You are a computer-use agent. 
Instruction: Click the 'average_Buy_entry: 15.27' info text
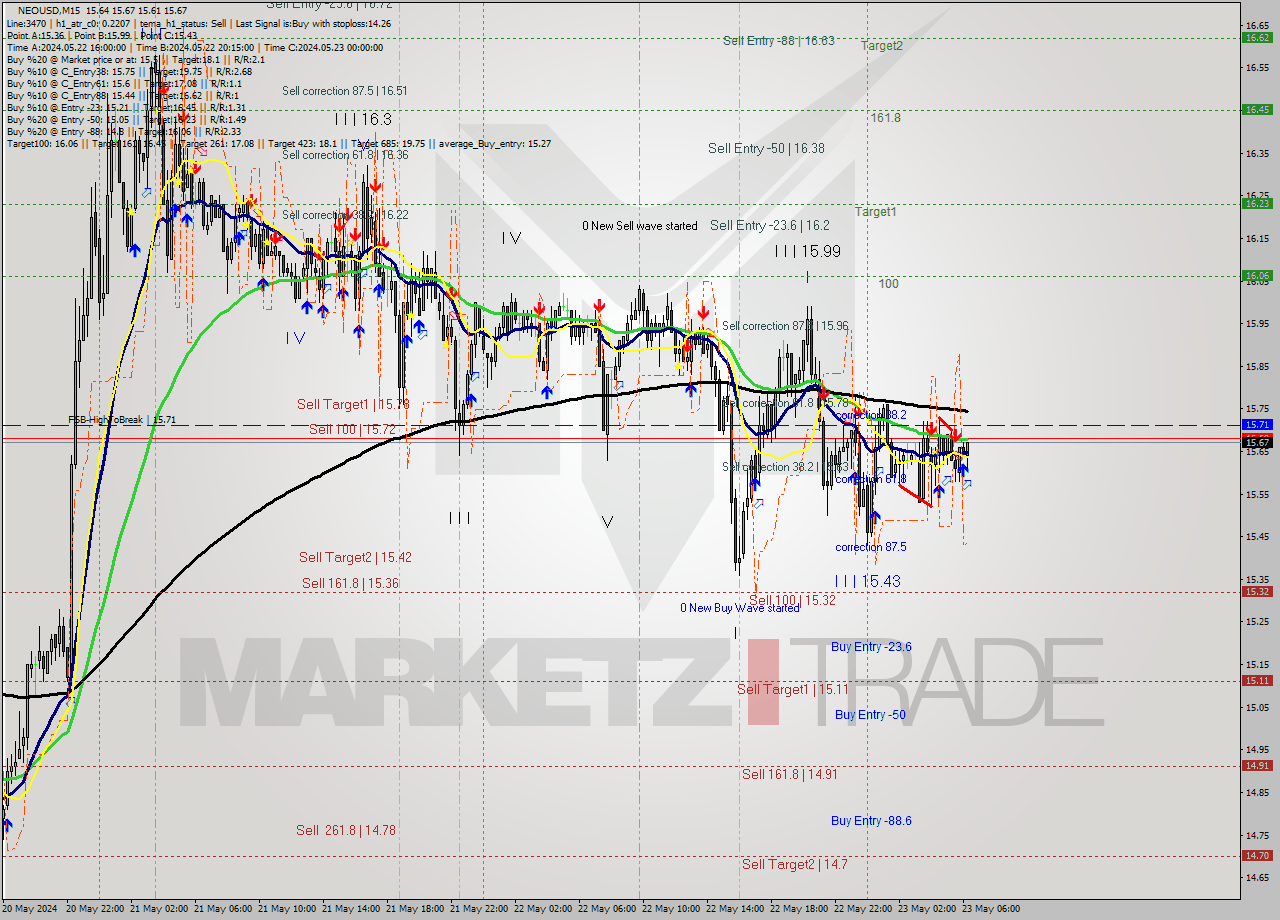pos(494,144)
